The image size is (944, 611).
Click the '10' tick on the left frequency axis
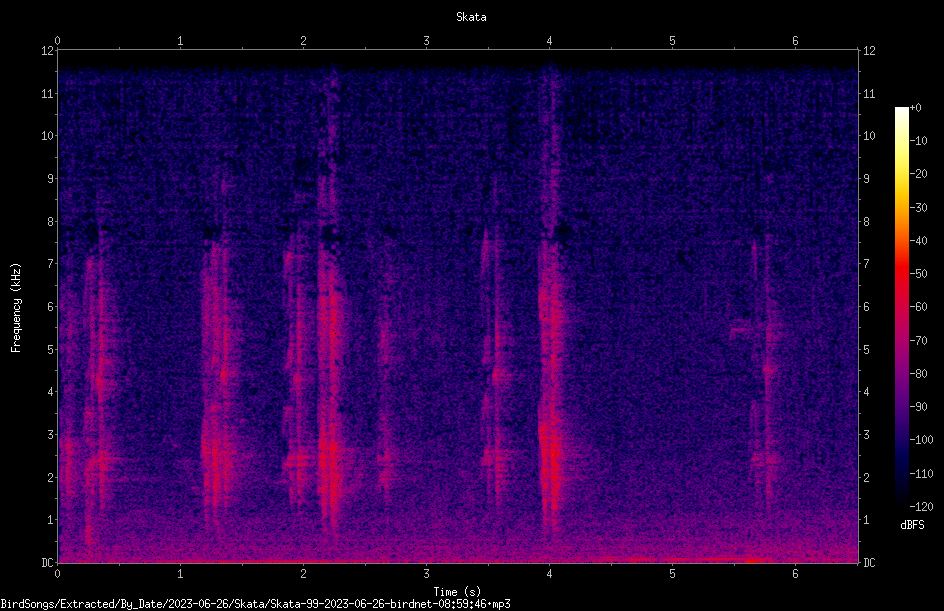[48, 136]
